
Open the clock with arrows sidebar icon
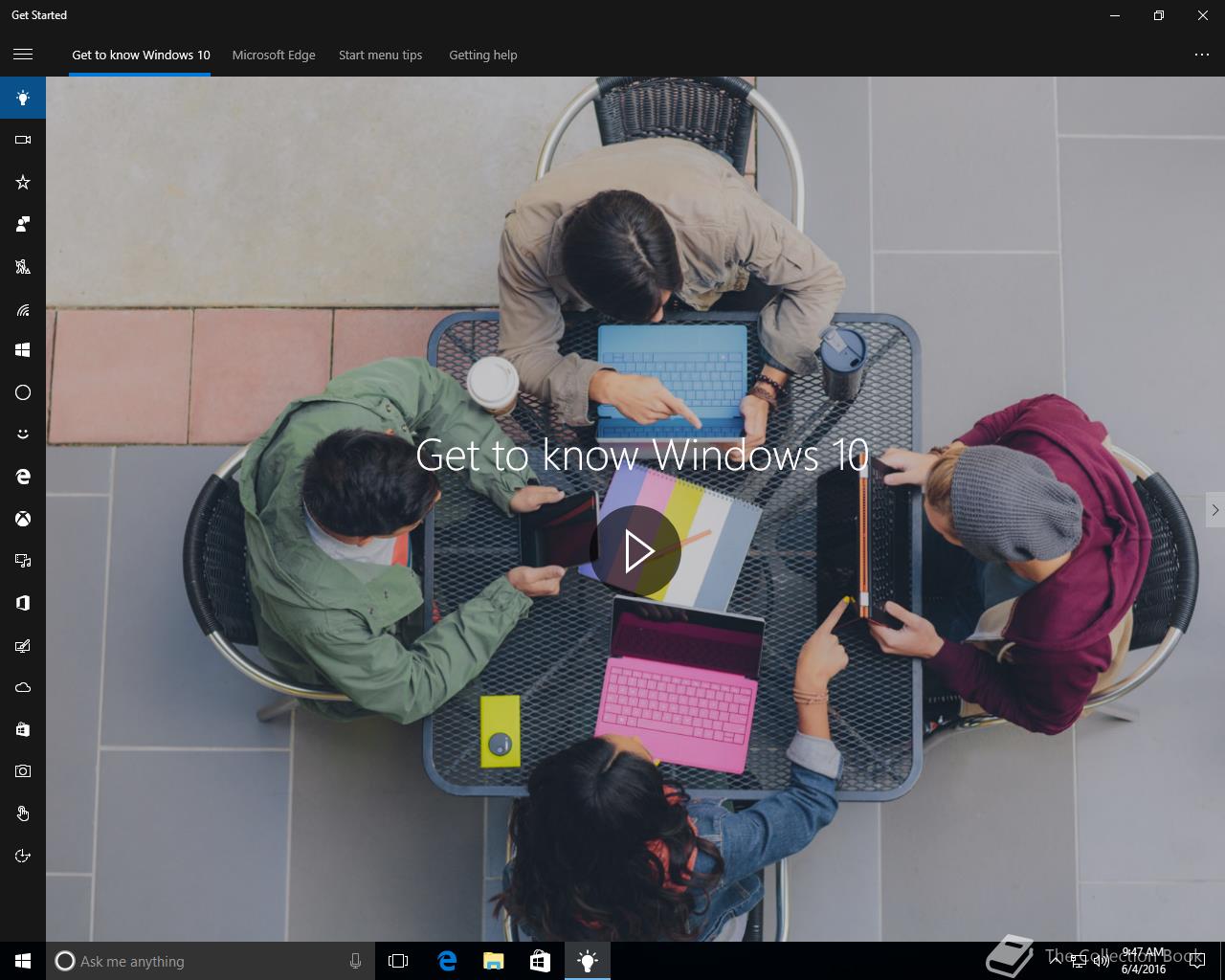pyautogui.click(x=23, y=856)
